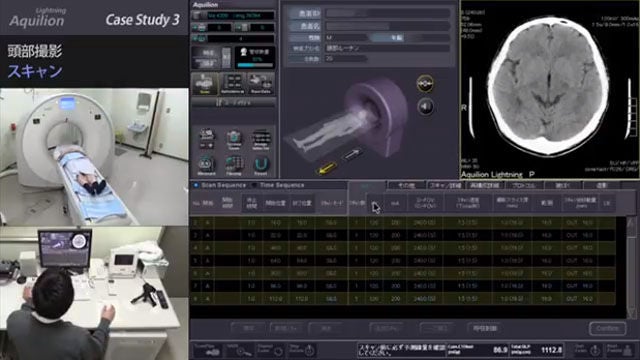
Task: Click the 患者名 input field
Action: 388,26
